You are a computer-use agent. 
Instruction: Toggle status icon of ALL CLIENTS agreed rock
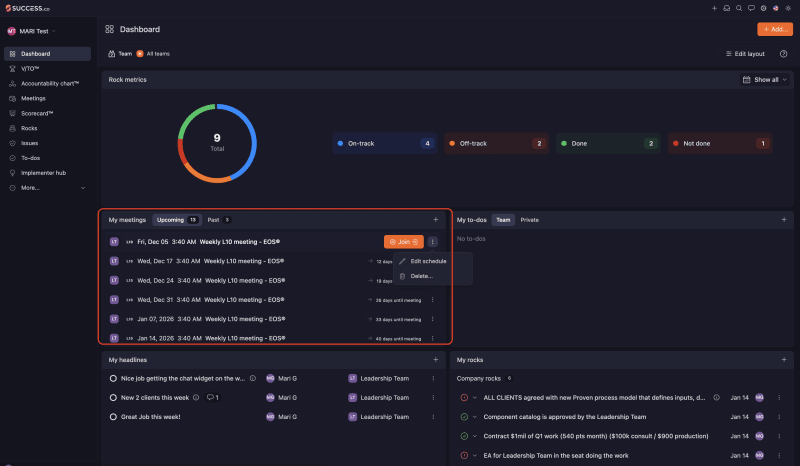(x=464, y=398)
